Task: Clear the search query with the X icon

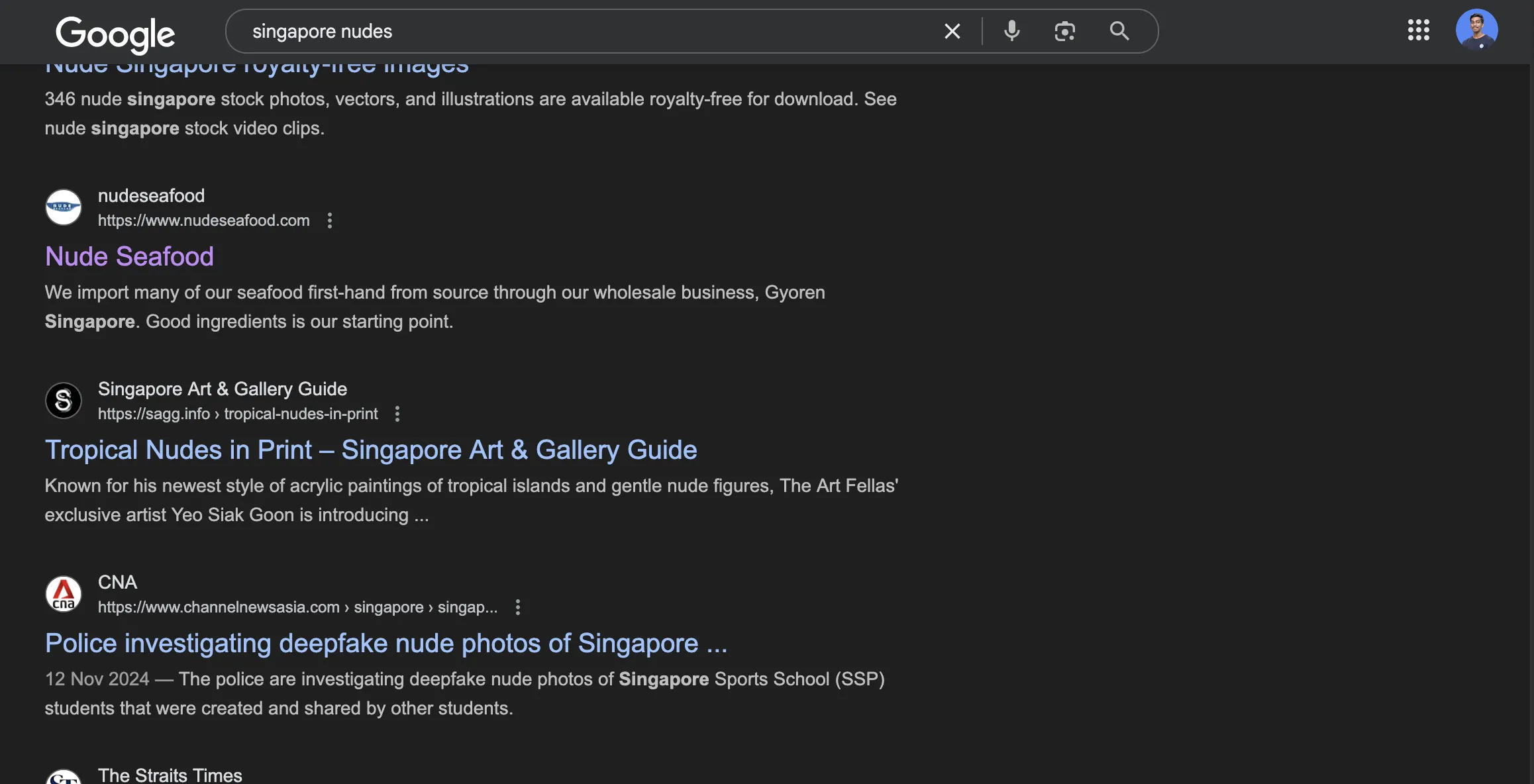Action: click(x=952, y=31)
